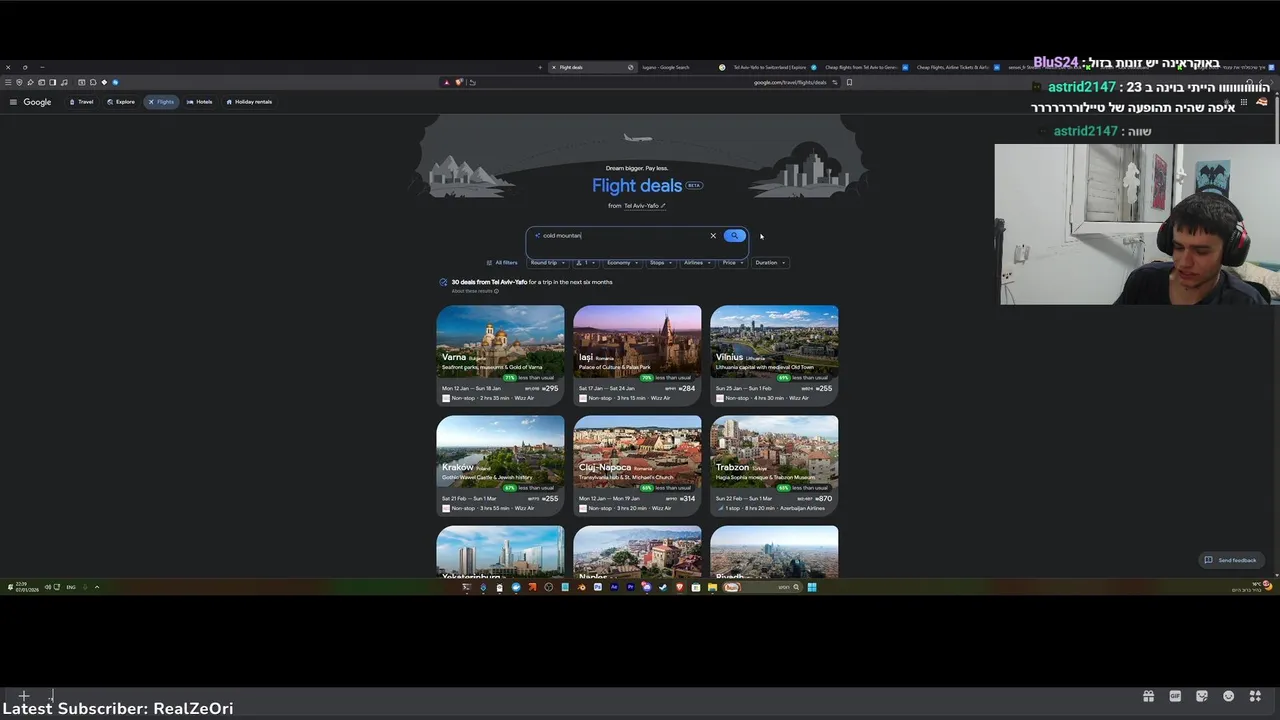Click the emoji face icon in the bottom bar
This screenshot has width=1280, height=720.
1228,696
